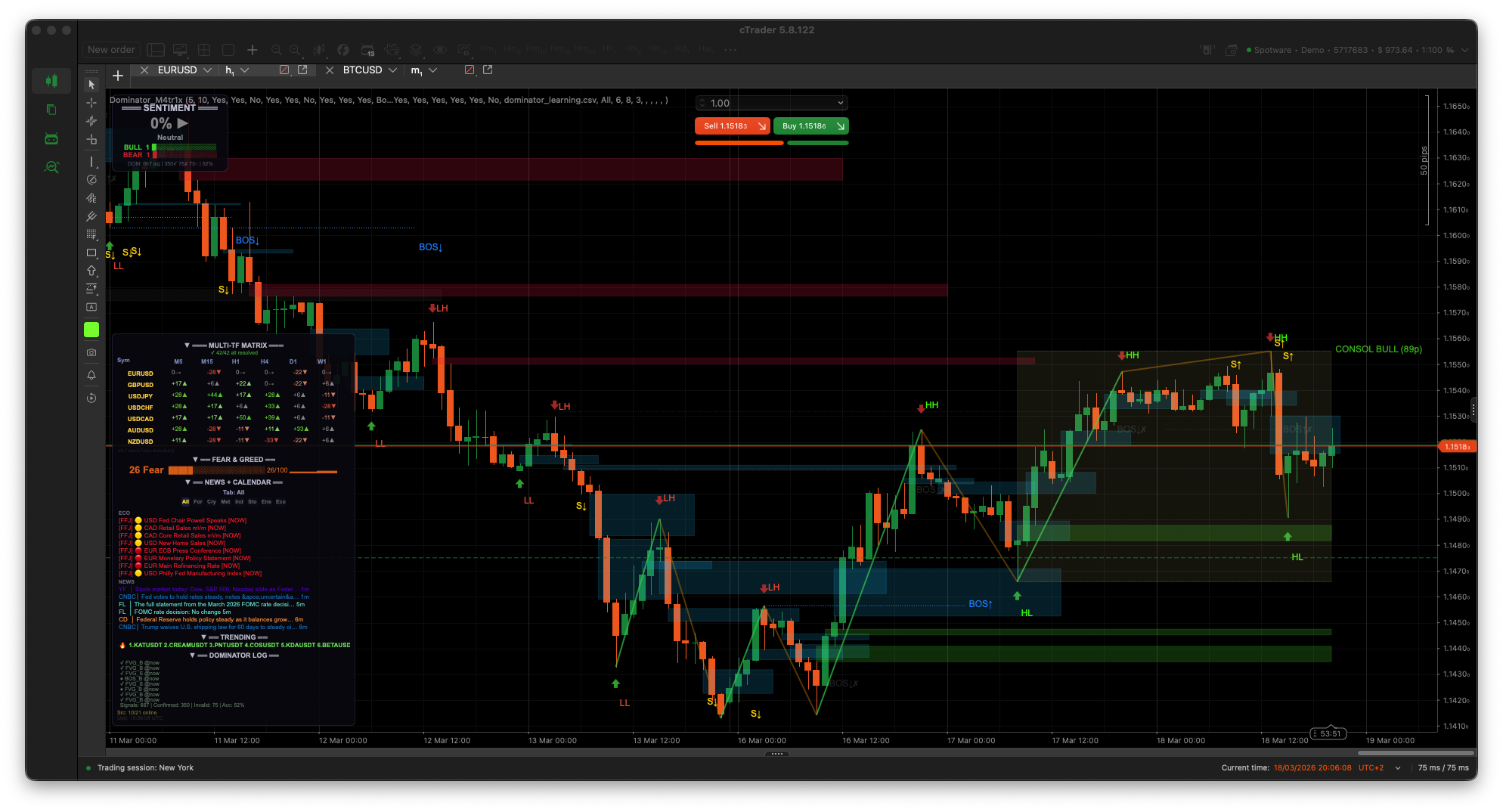Open the Copy trading sidebar icon
1503x812 pixels.
(x=51, y=110)
